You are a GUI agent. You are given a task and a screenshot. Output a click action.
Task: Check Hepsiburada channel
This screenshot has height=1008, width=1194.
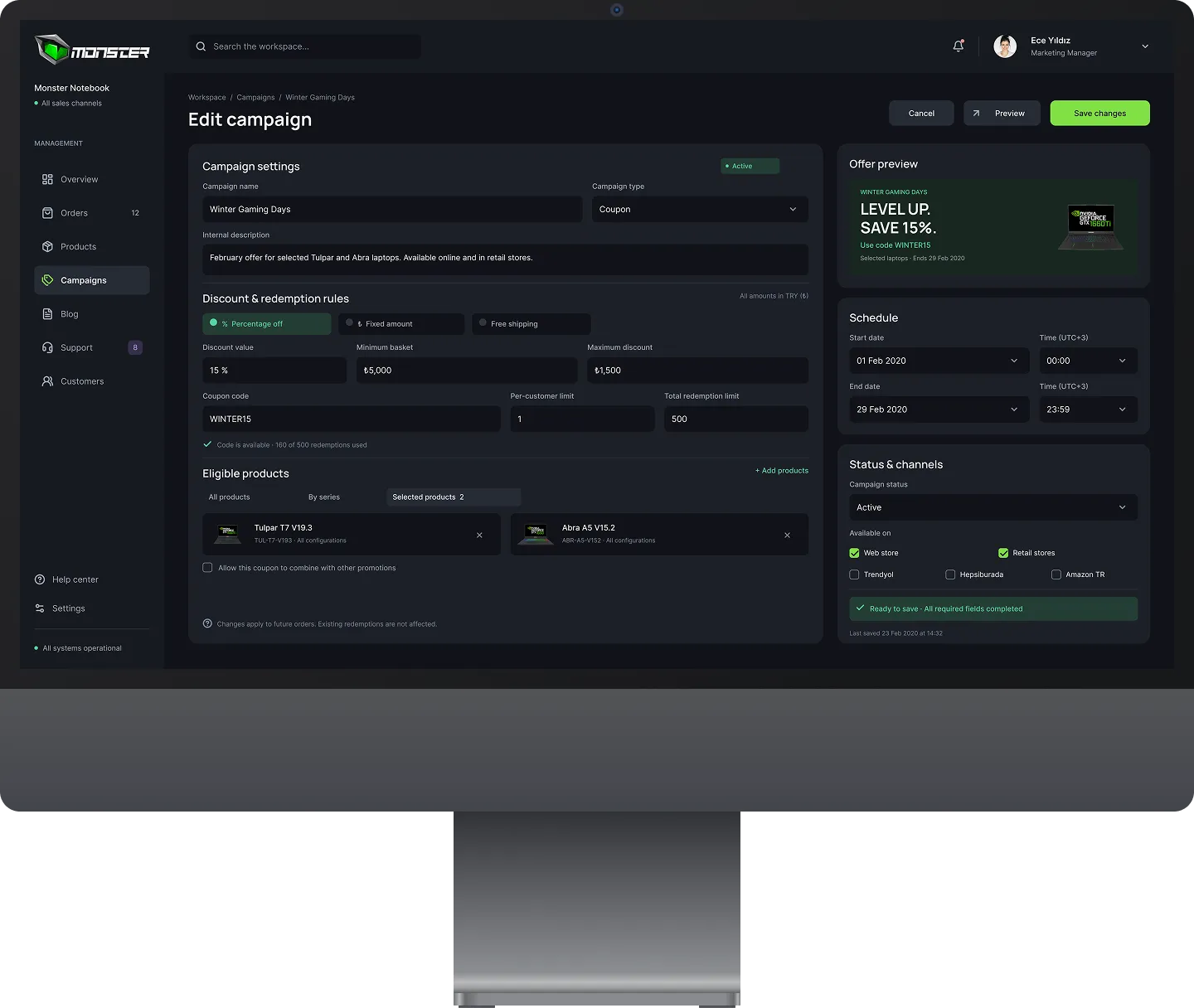point(950,574)
